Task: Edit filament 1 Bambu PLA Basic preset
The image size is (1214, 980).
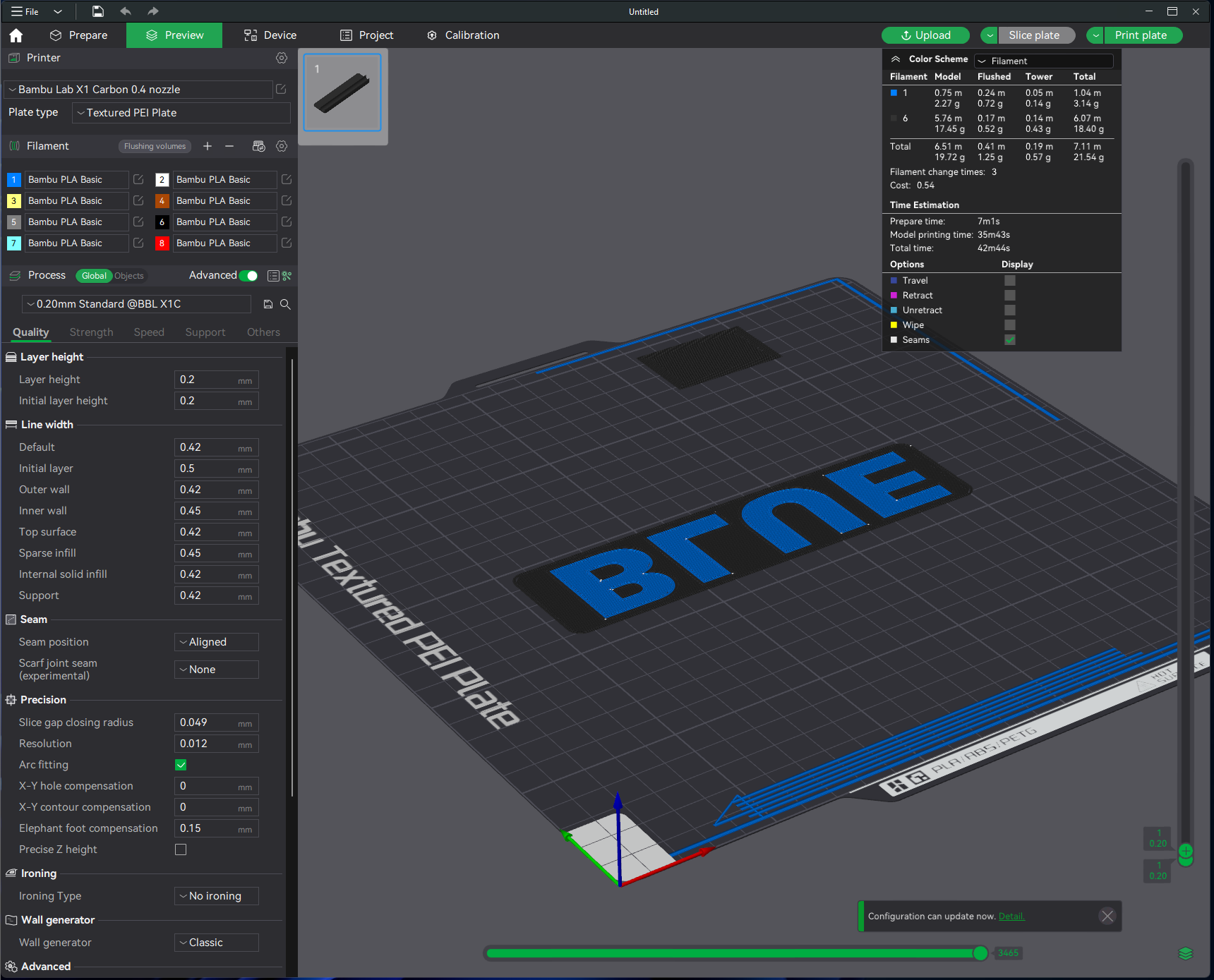Action: point(139,180)
